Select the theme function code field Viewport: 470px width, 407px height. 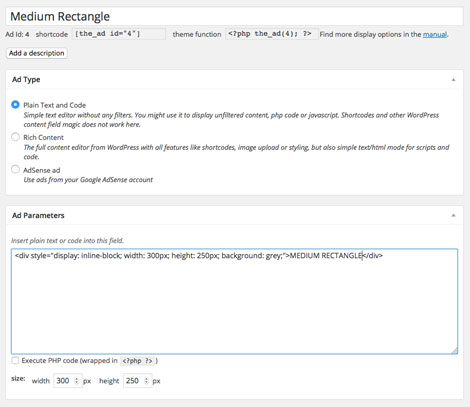(272, 34)
